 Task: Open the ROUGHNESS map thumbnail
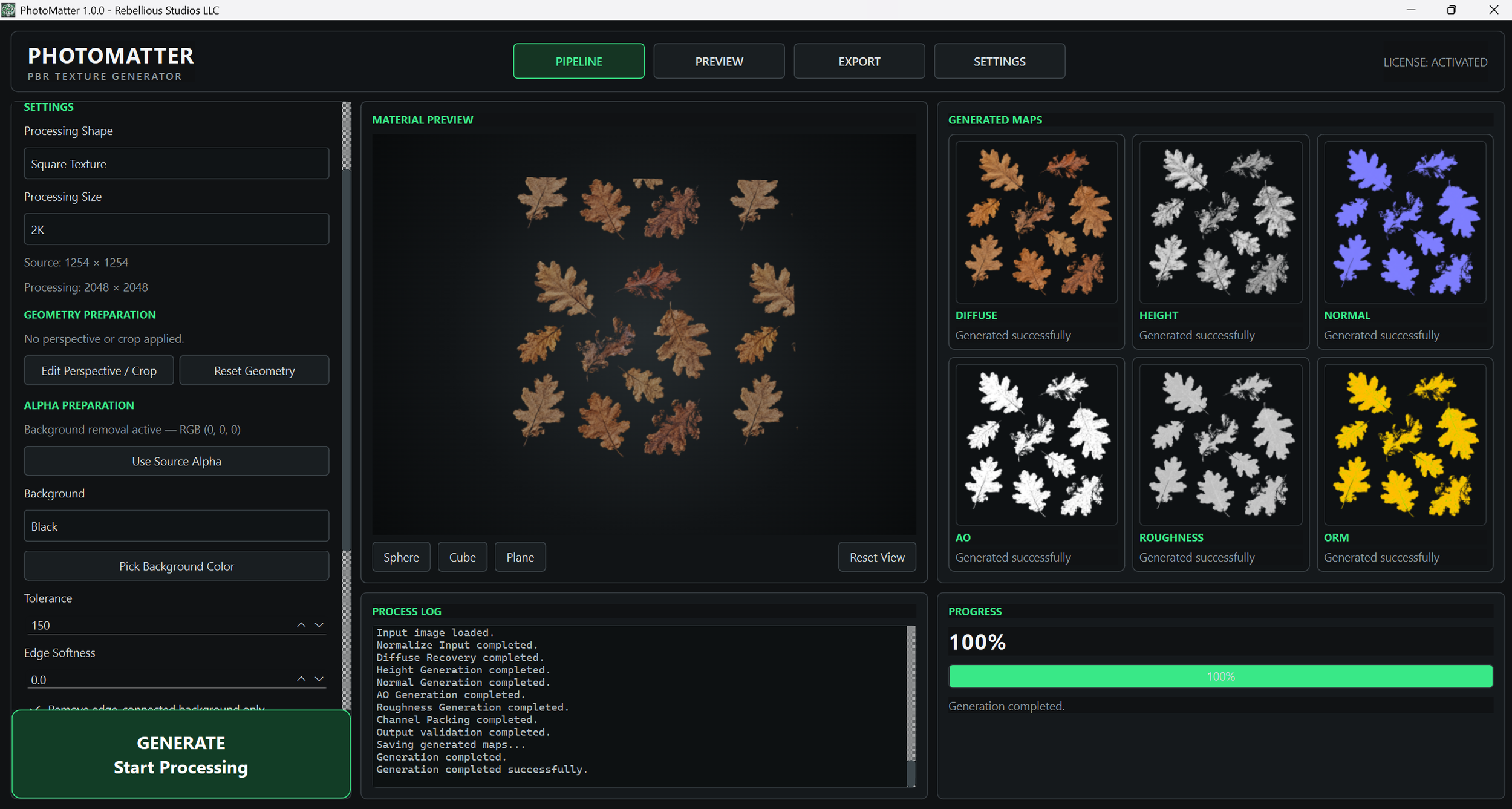pos(1220,445)
